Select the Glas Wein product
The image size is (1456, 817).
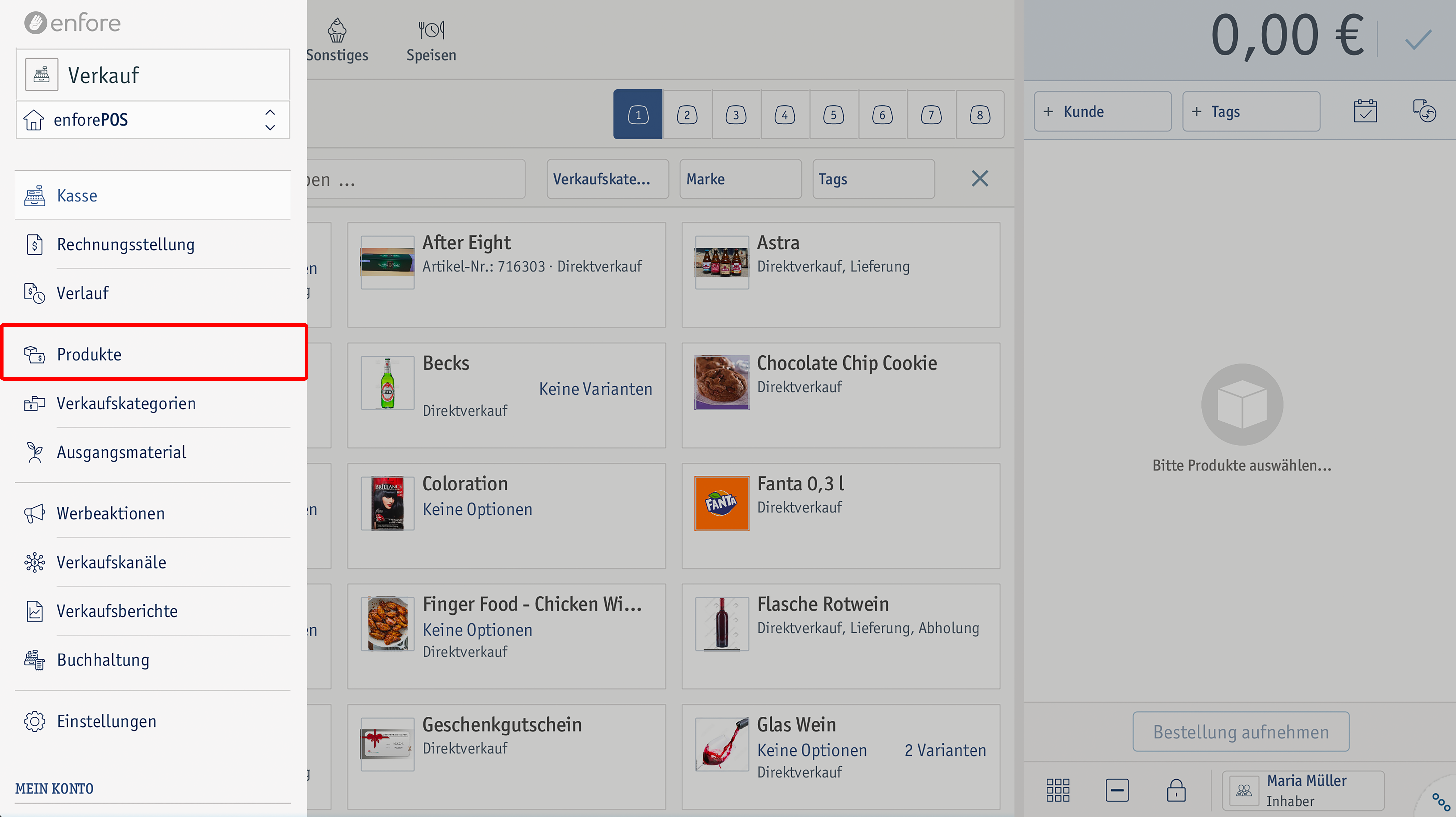click(841, 757)
